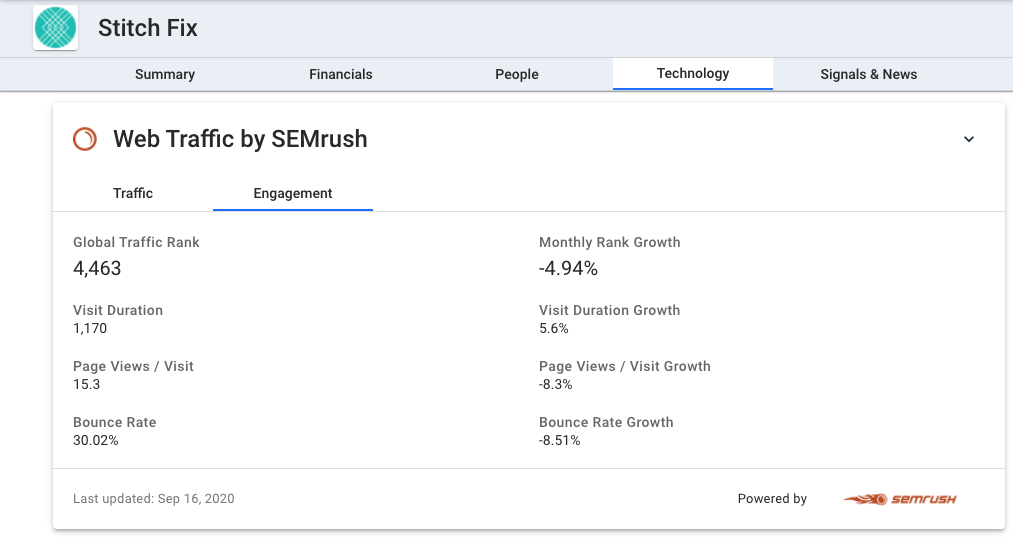Click the Monthly Rank Growth label
The width and height of the screenshot is (1013, 544).
610,242
